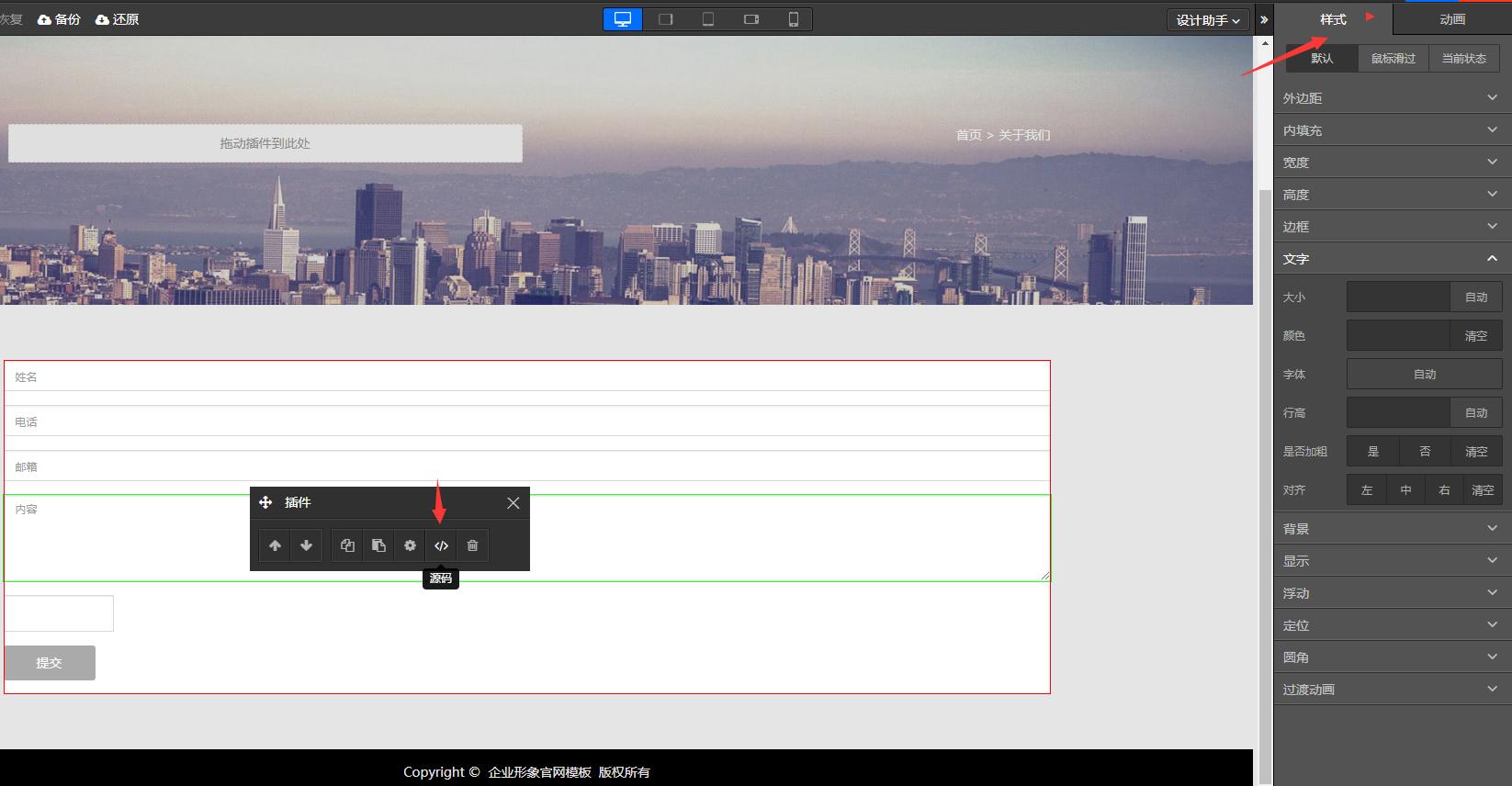Open the 设计助手 dropdown
This screenshot has width=1512, height=786.
pyautogui.click(x=1207, y=20)
